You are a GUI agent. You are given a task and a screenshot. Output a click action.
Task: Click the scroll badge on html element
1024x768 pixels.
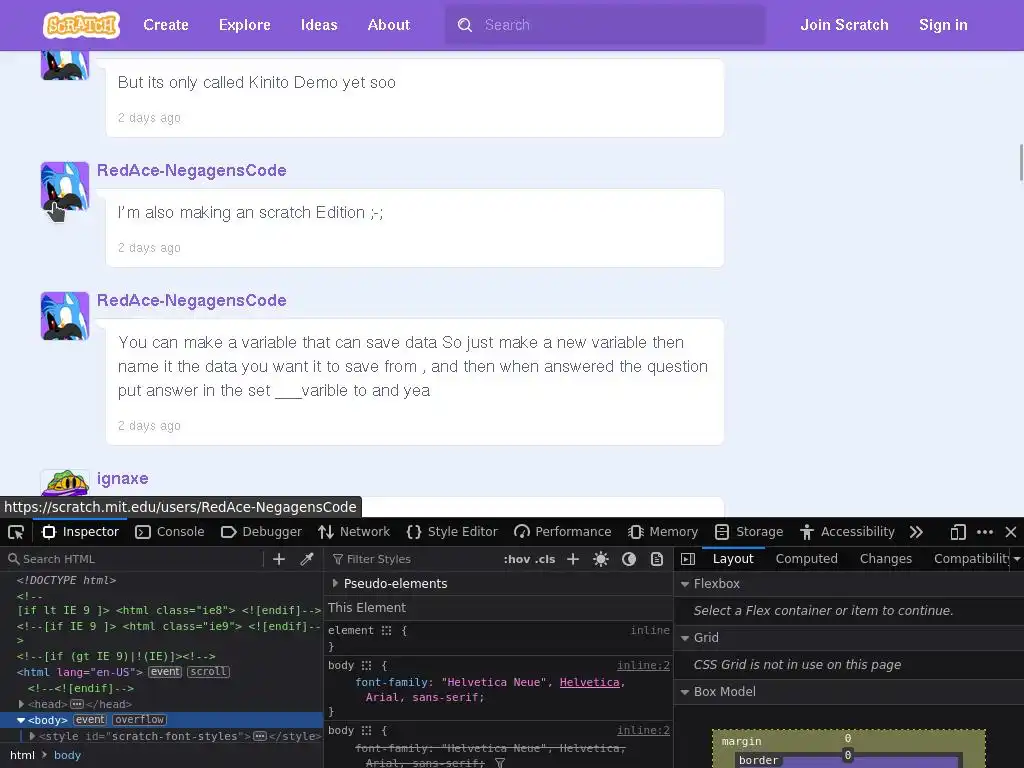coord(208,672)
